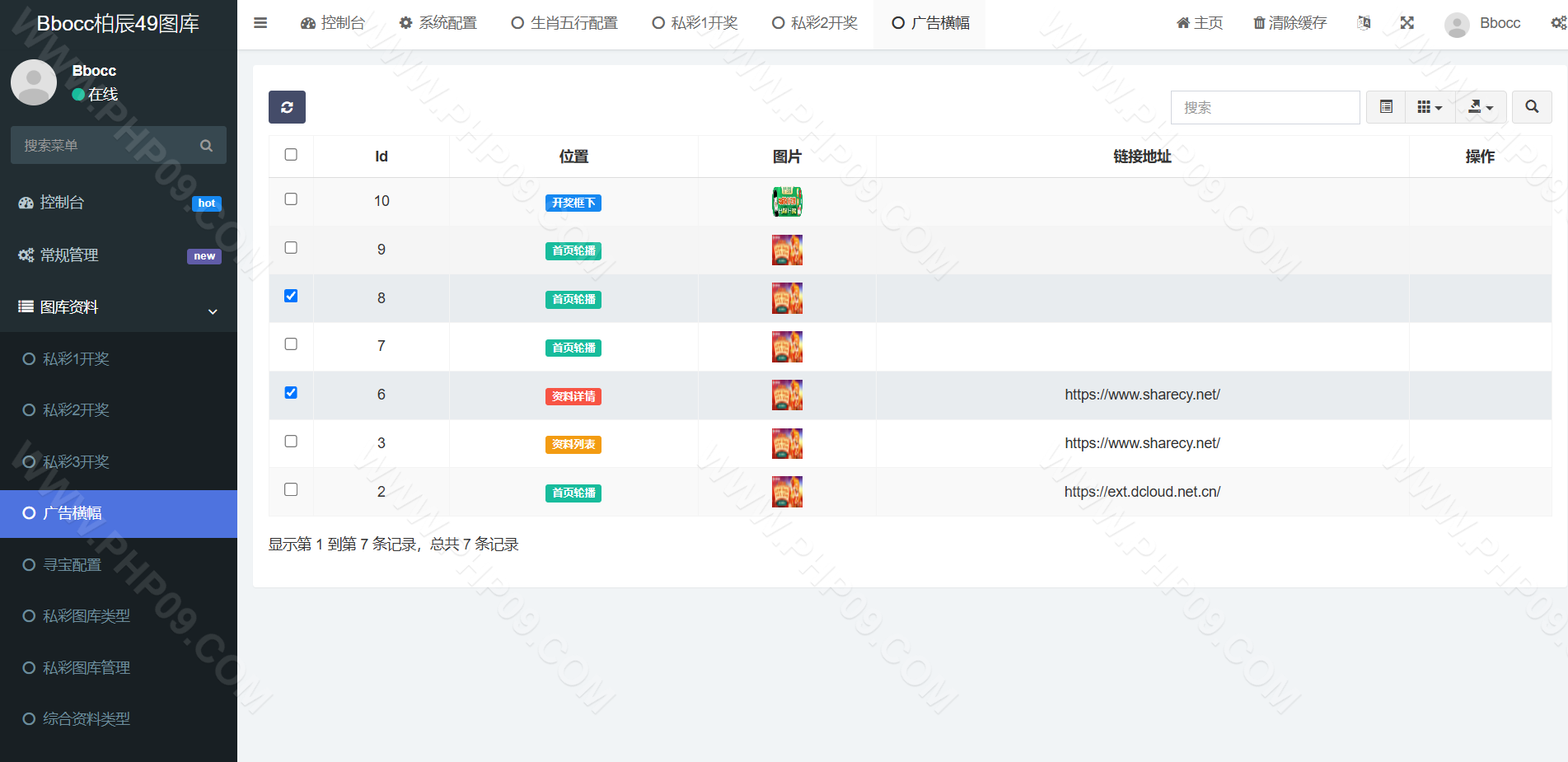The width and height of the screenshot is (1568, 762).
Task: Open the columns grid dropdown
Action: [1430, 107]
